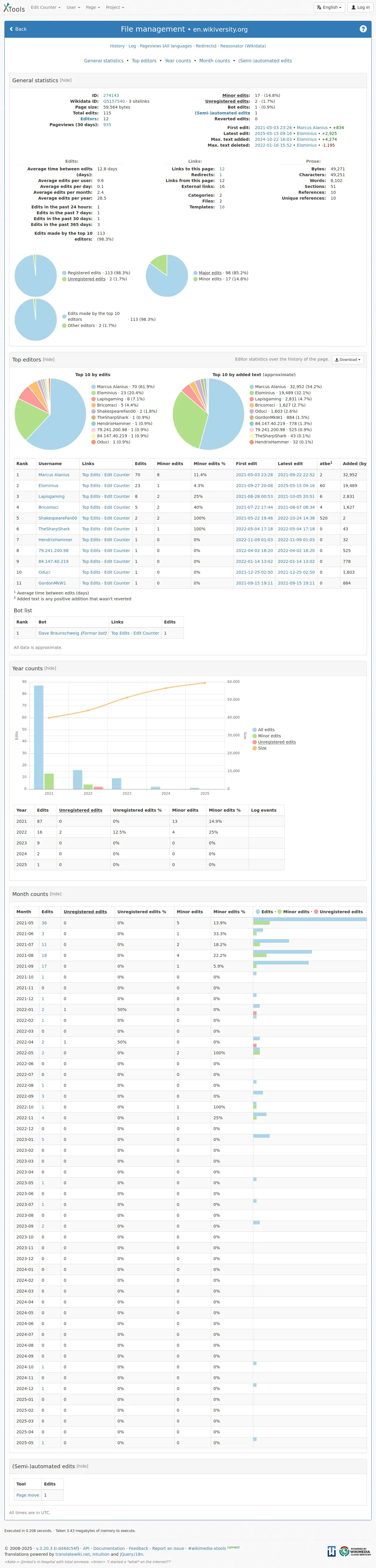376x1568 pixels.
Task: Open the help question mark icon
Action: 363,29
